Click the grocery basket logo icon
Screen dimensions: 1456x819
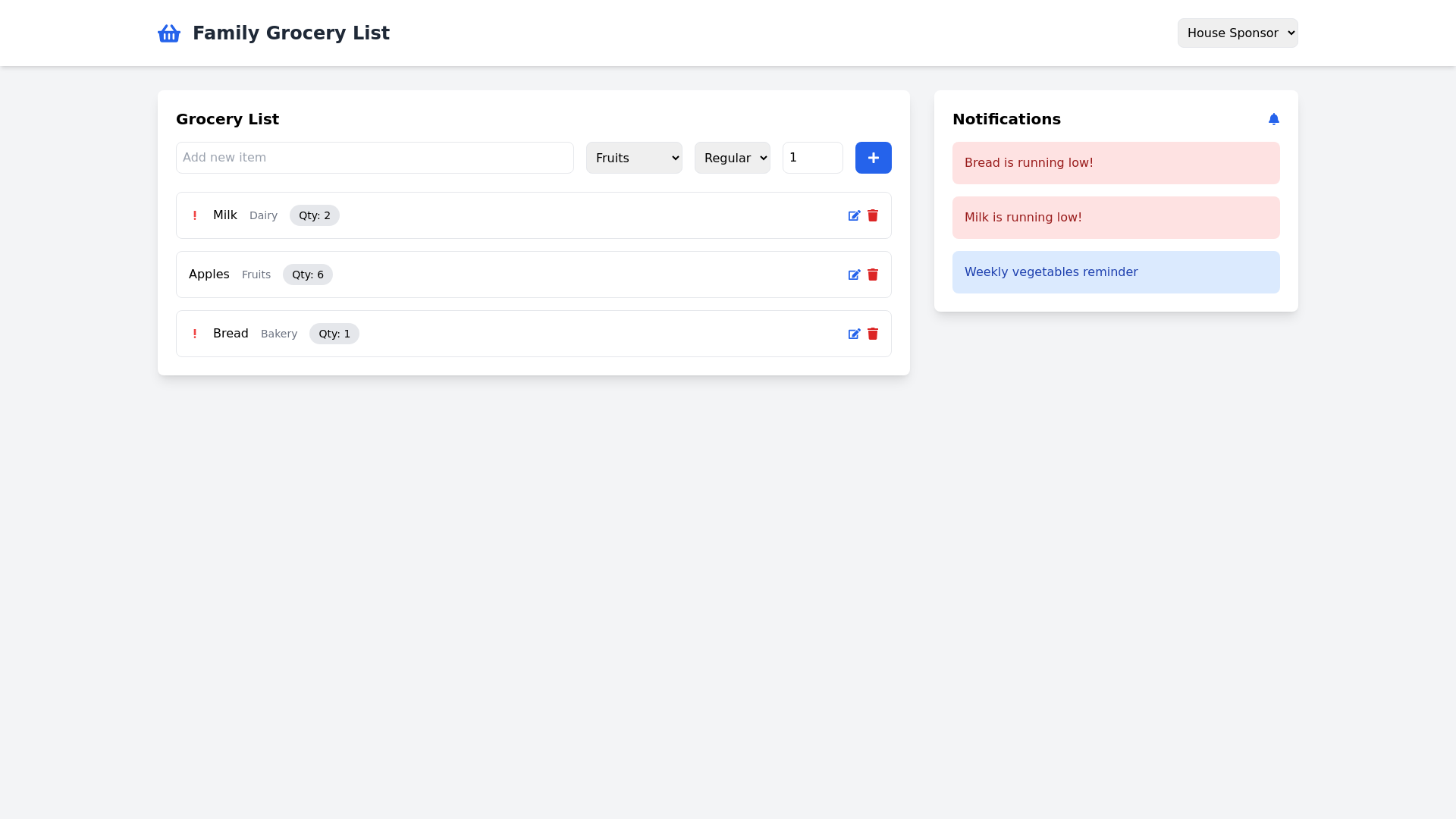point(168,33)
